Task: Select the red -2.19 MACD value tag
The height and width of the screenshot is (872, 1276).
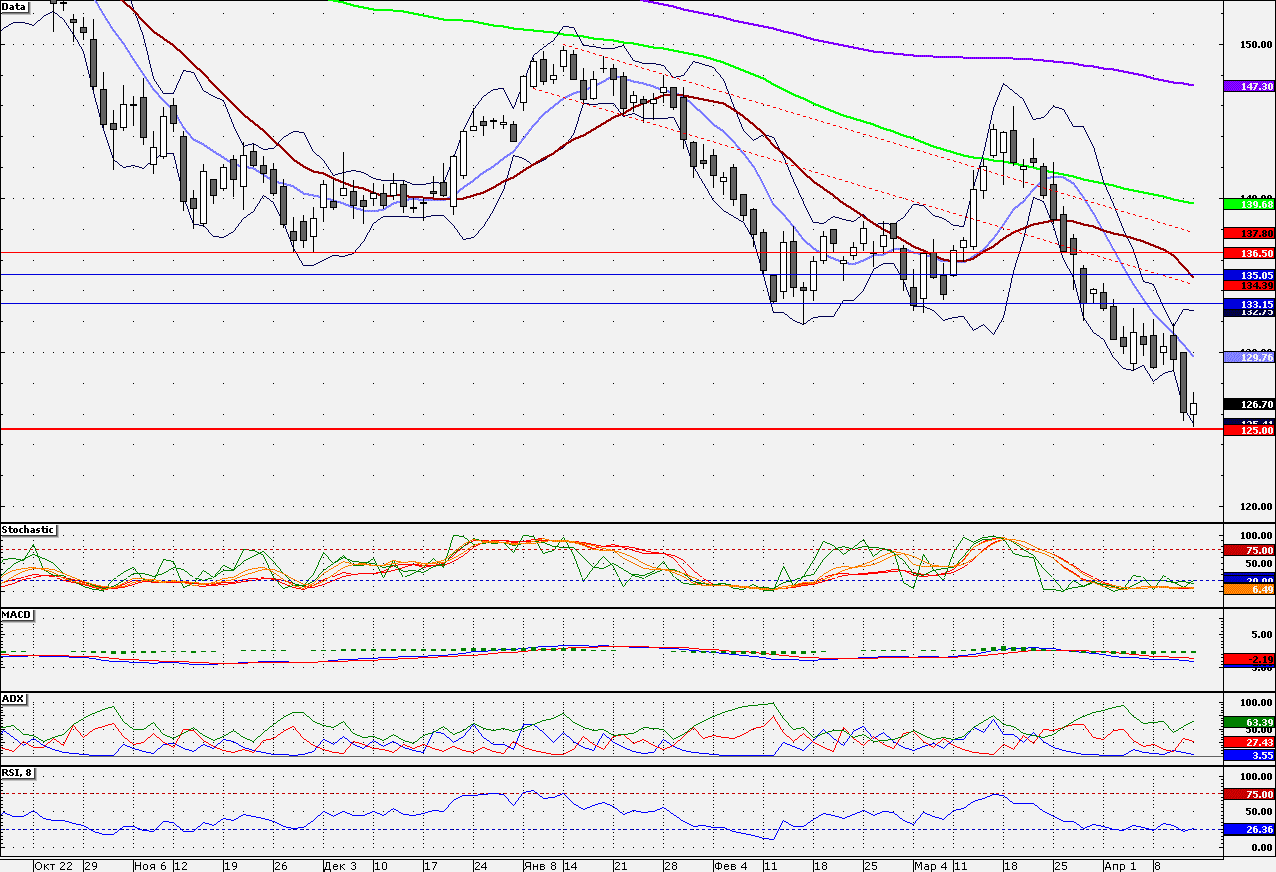Action: click(x=1249, y=660)
